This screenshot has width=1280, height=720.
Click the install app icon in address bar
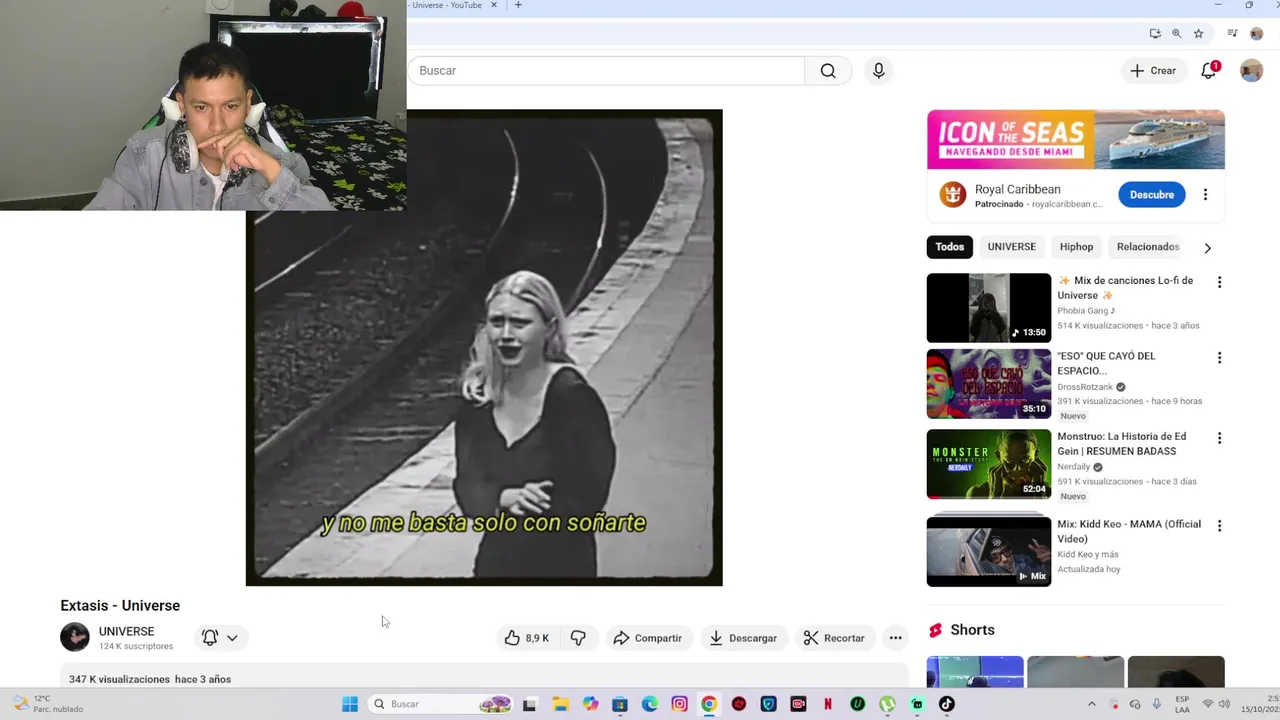click(x=1155, y=33)
